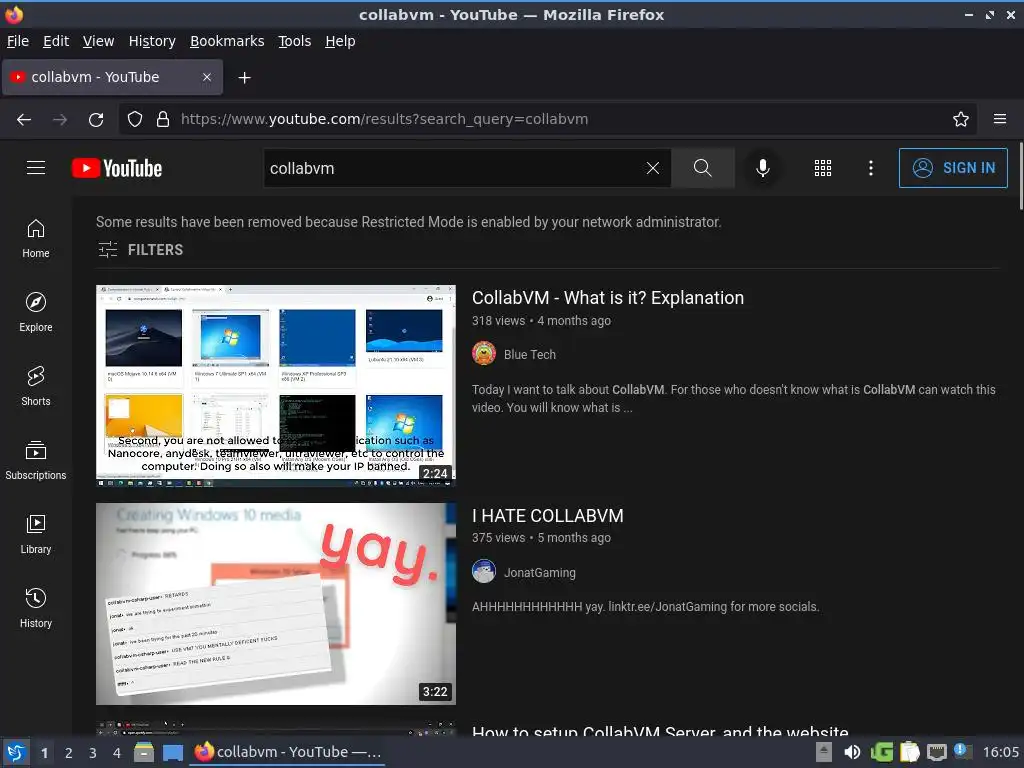Viewport: 1024px width, 768px height.
Task: Open 'How to setup CollabVM Server' title
Action: tap(660, 730)
